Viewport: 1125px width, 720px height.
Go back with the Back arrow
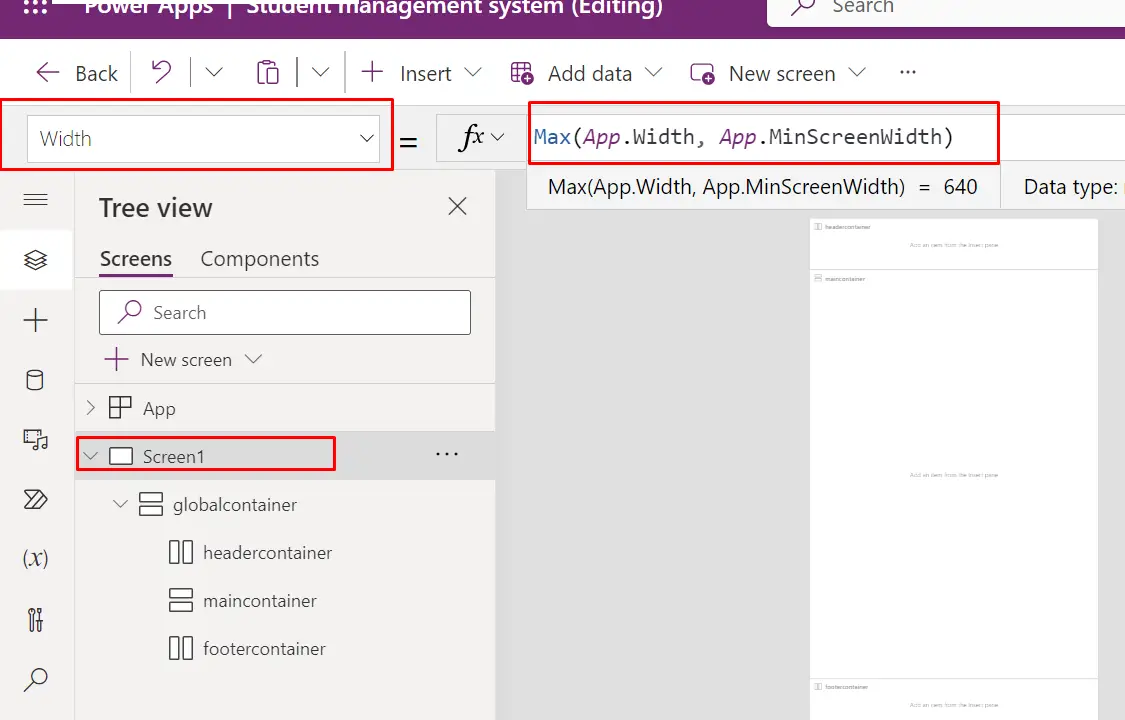pyautogui.click(x=76, y=73)
